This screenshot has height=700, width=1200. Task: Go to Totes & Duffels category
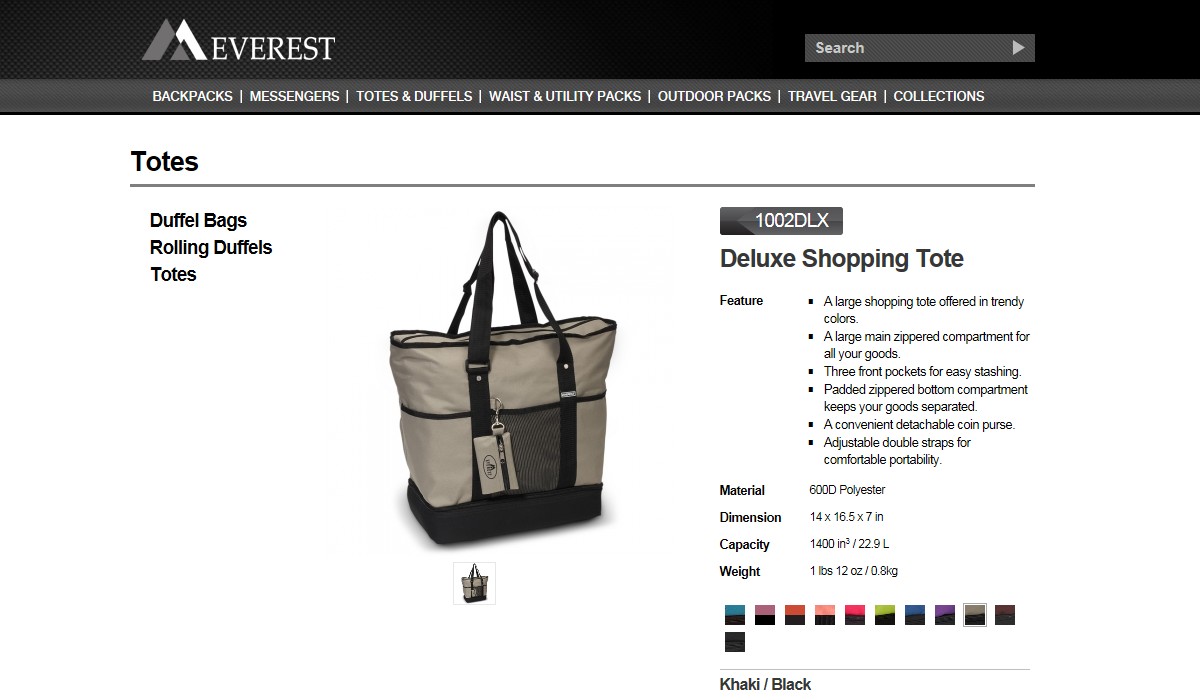414,96
